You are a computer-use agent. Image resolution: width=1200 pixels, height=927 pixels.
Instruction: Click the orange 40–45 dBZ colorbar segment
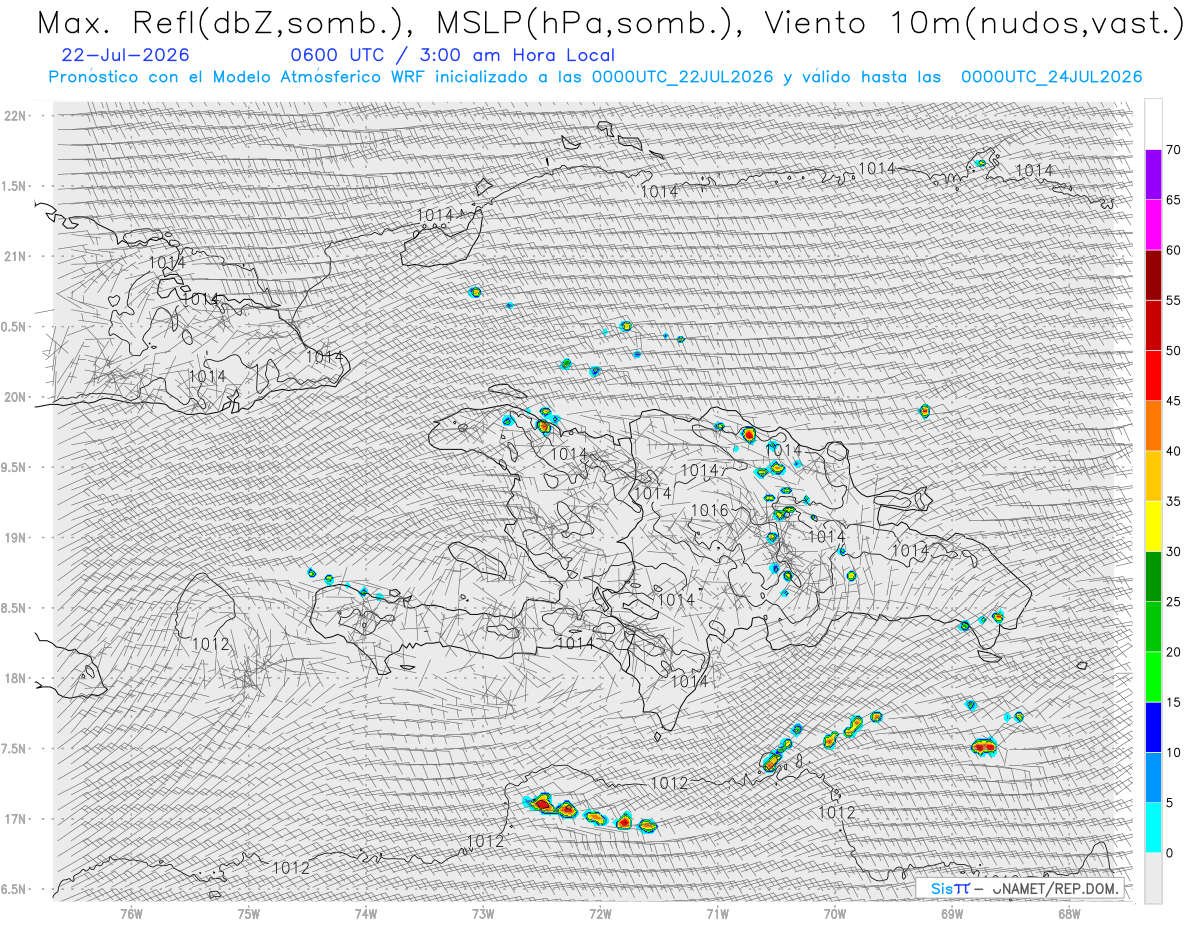(1153, 426)
